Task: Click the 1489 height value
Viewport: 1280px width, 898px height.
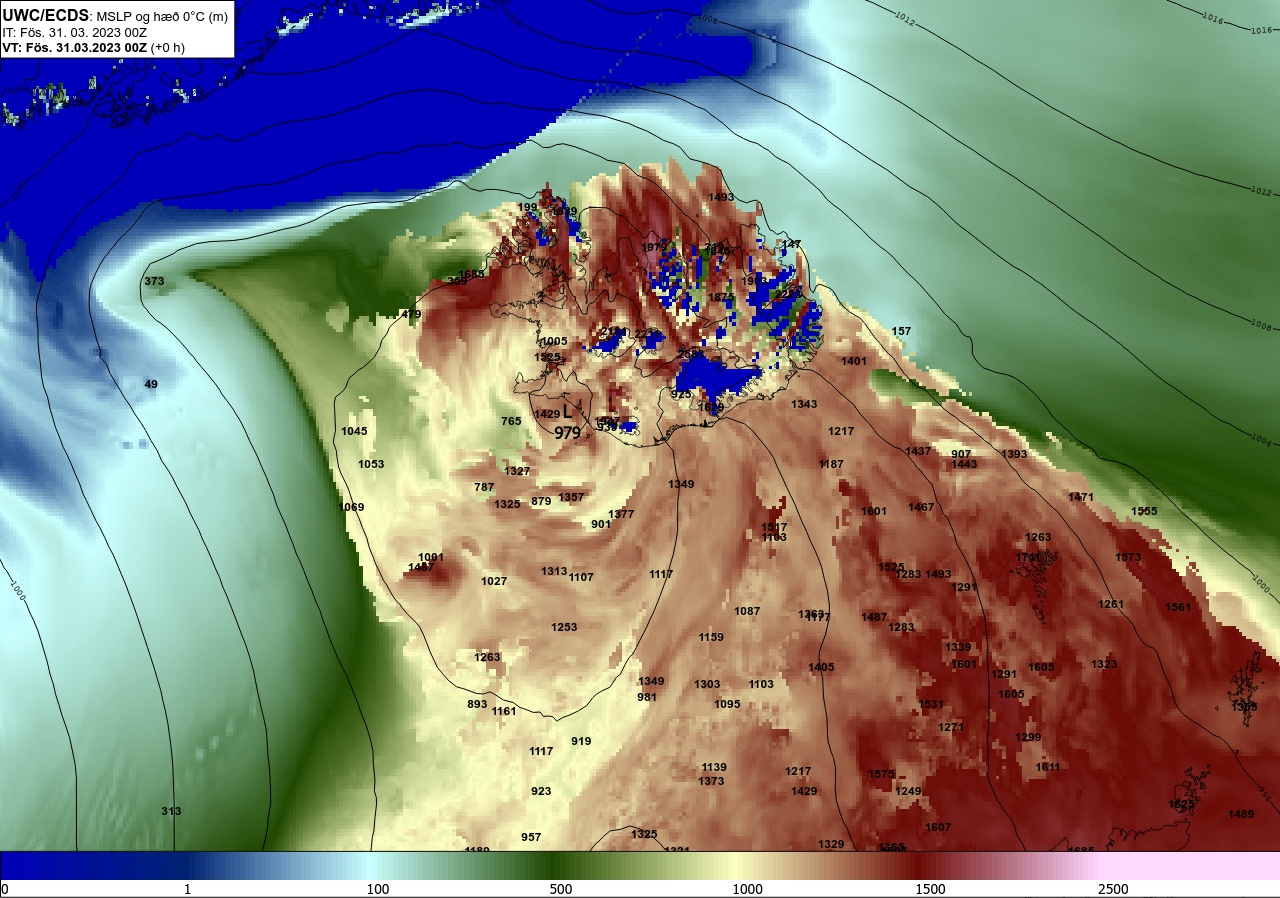Action: [1241, 814]
